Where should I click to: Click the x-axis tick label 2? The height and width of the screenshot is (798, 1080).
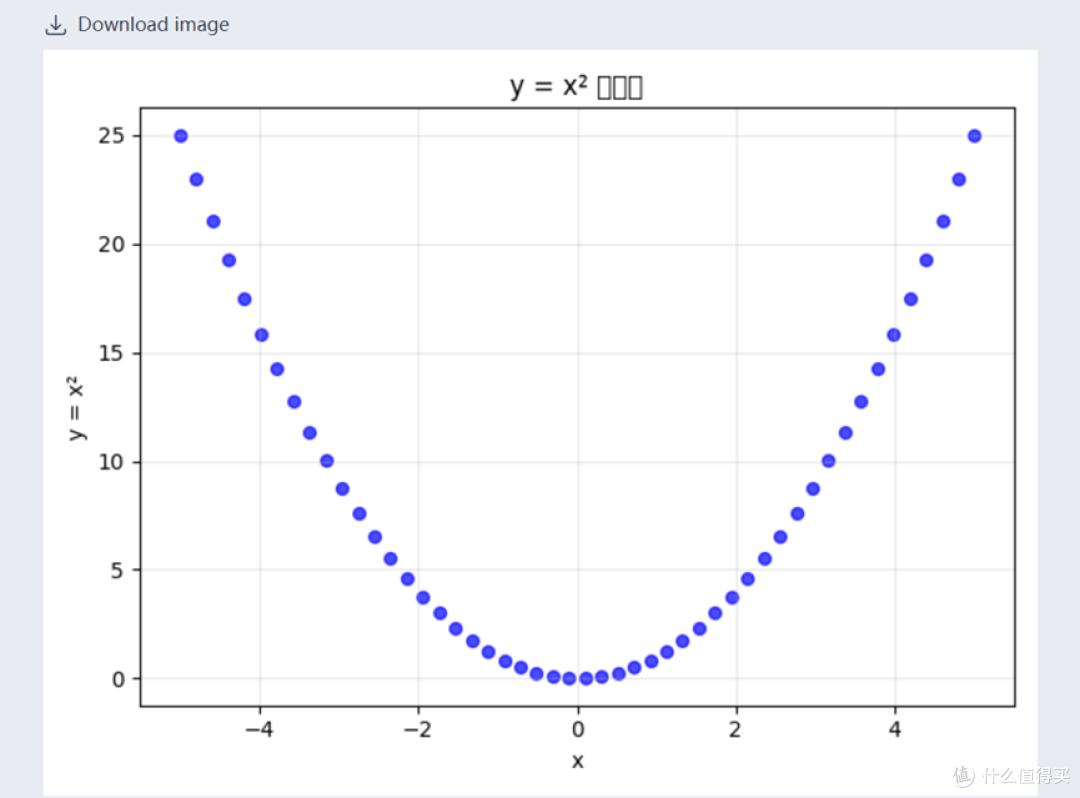(736, 729)
